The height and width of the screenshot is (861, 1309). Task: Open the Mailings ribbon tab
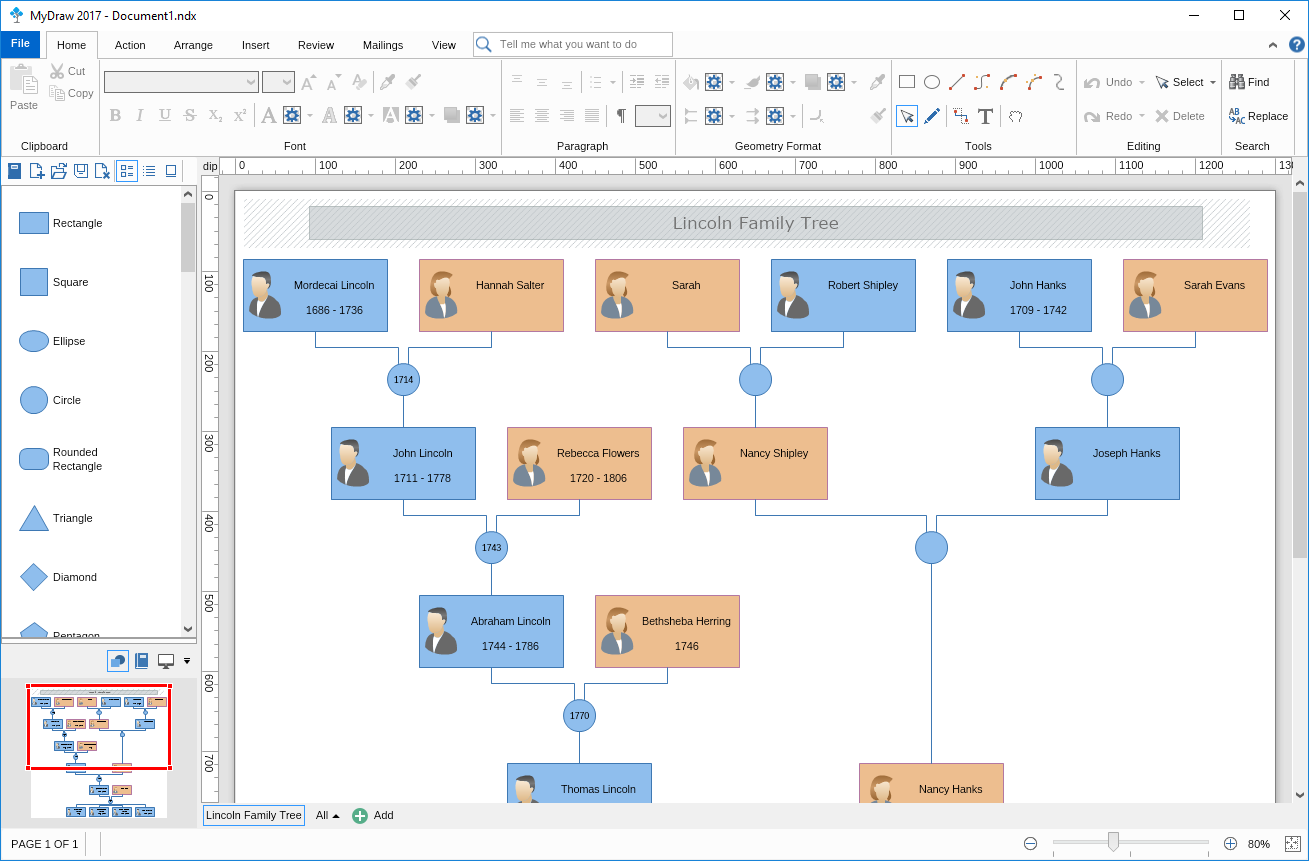point(383,45)
